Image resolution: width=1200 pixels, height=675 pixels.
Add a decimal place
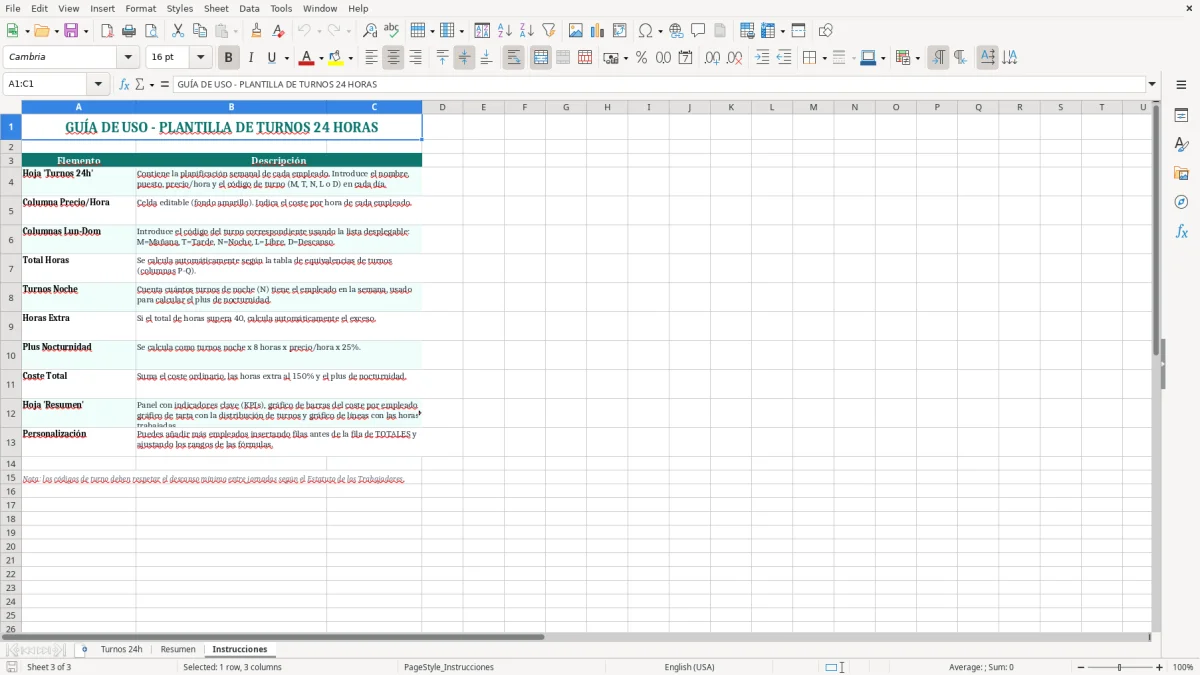pyautogui.click(x=712, y=58)
